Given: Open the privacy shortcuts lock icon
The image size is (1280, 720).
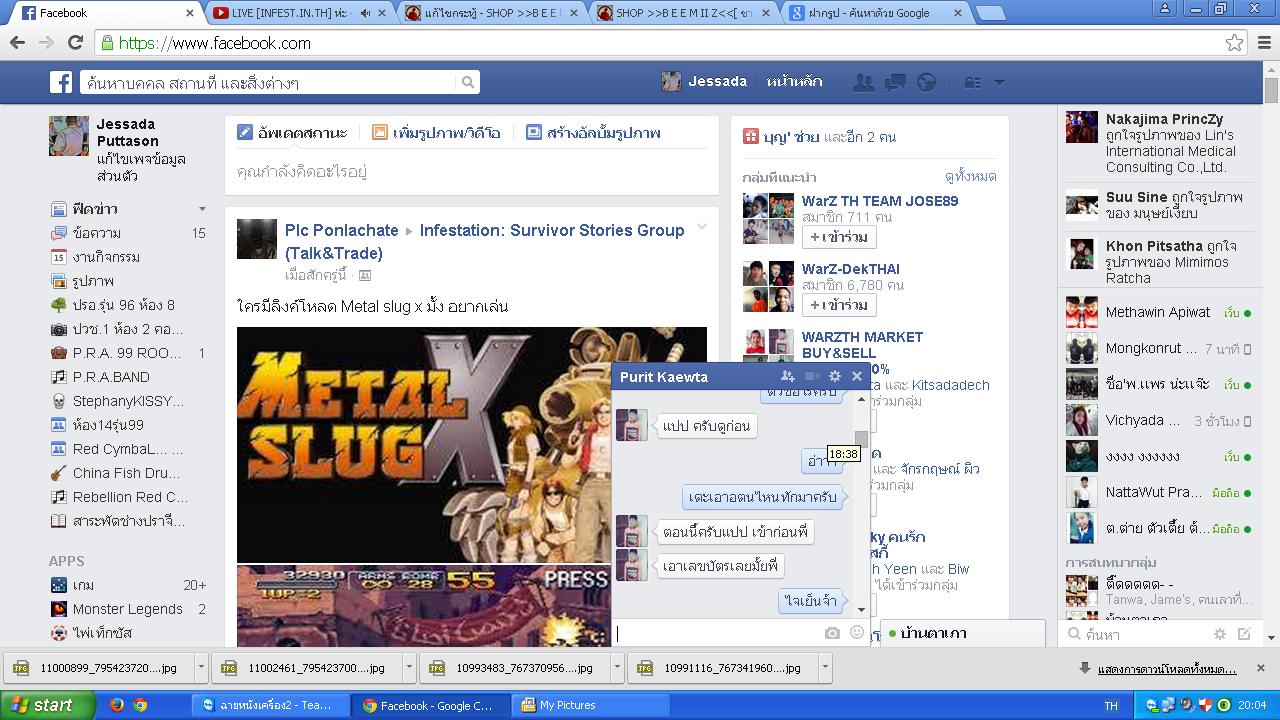Looking at the screenshot, I should 972,82.
